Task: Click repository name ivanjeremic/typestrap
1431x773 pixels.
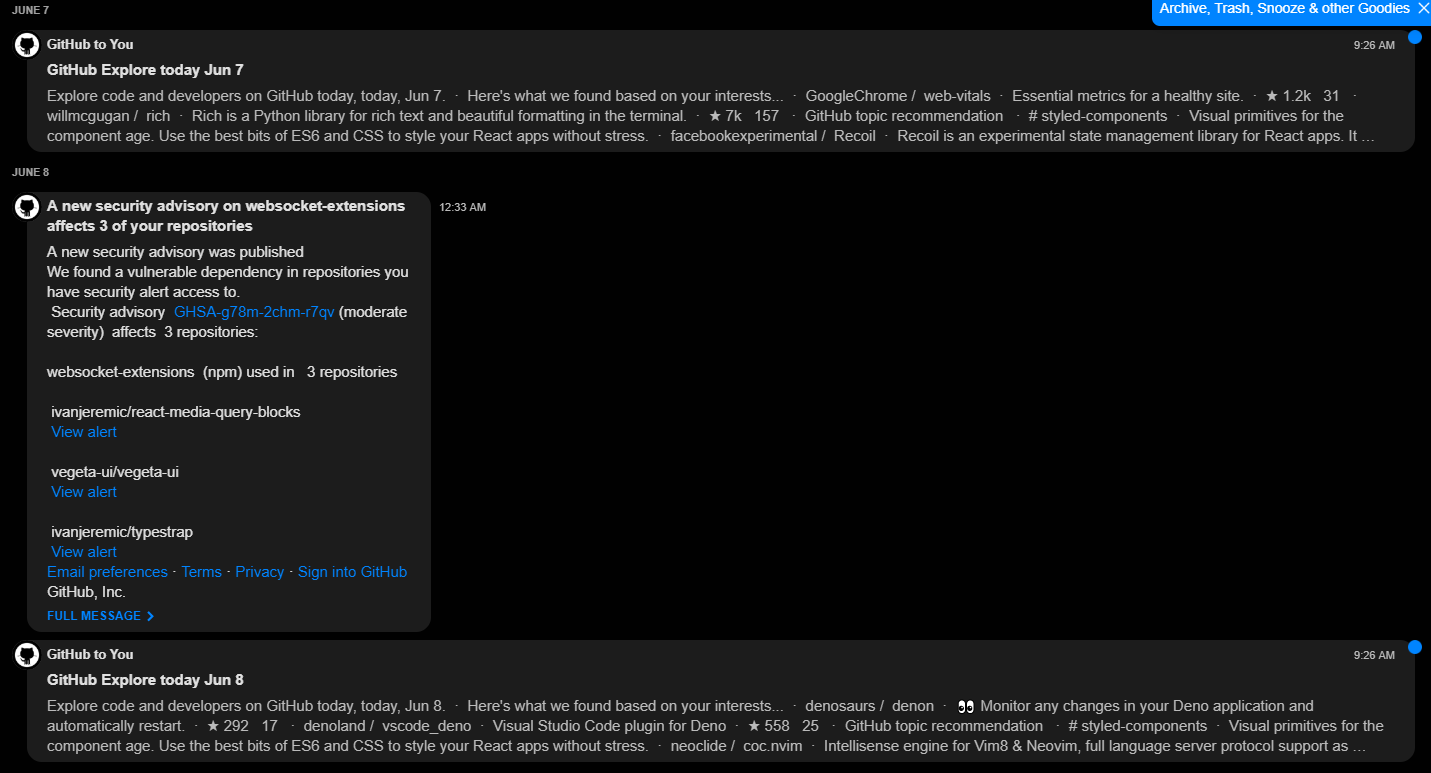Action: pyautogui.click(x=122, y=532)
